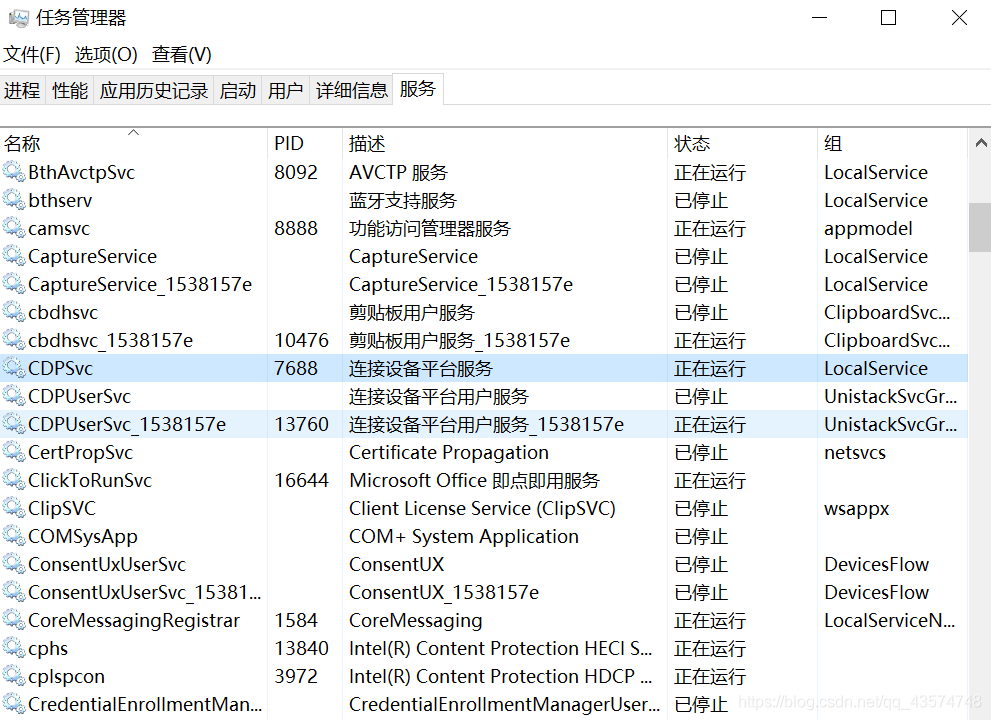Click the gear icon beside CertPropSvc
This screenshot has width=991, height=720.
pos(13,451)
